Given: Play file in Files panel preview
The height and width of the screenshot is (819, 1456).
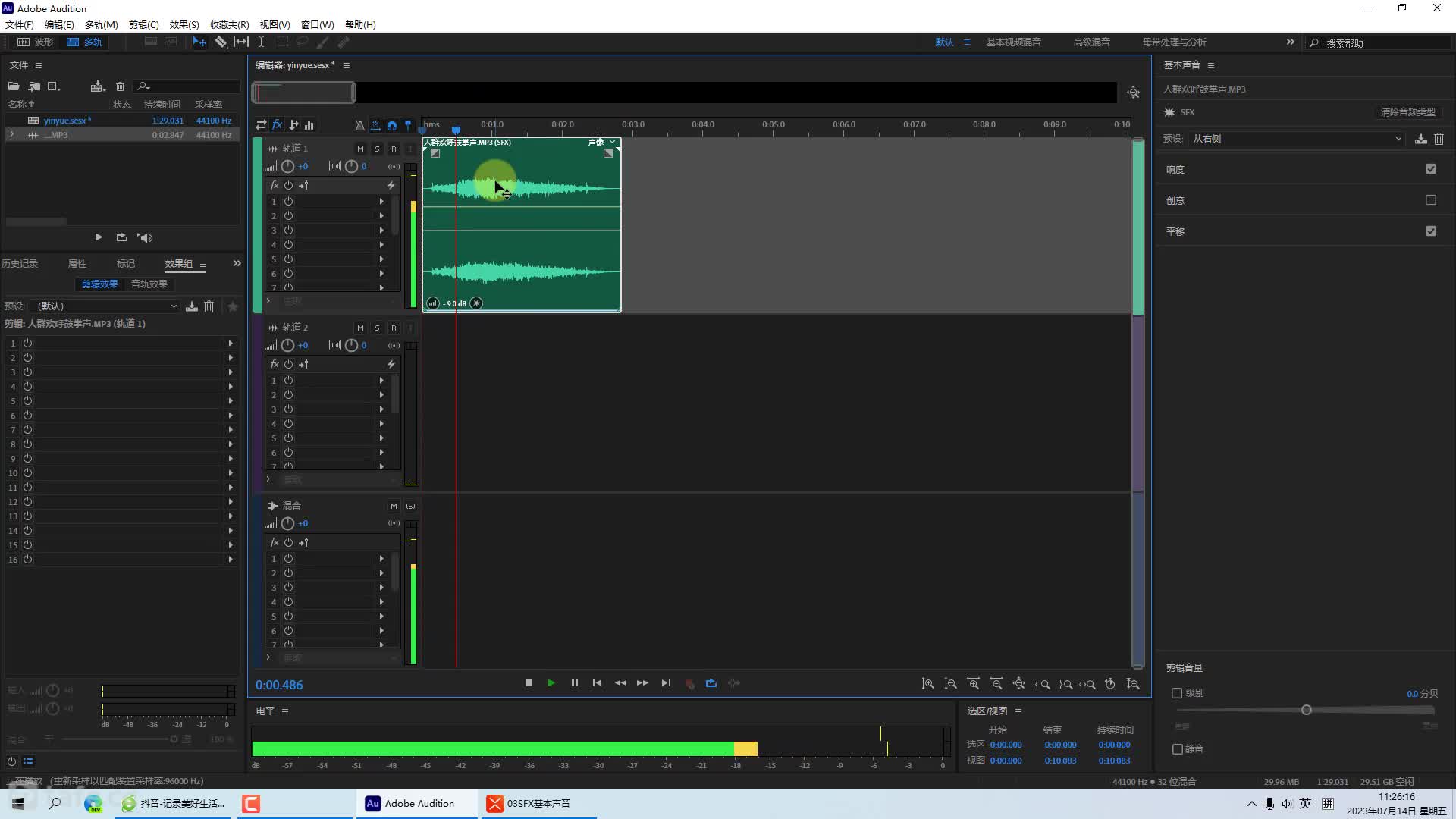Looking at the screenshot, I should [x=99, y=237].
